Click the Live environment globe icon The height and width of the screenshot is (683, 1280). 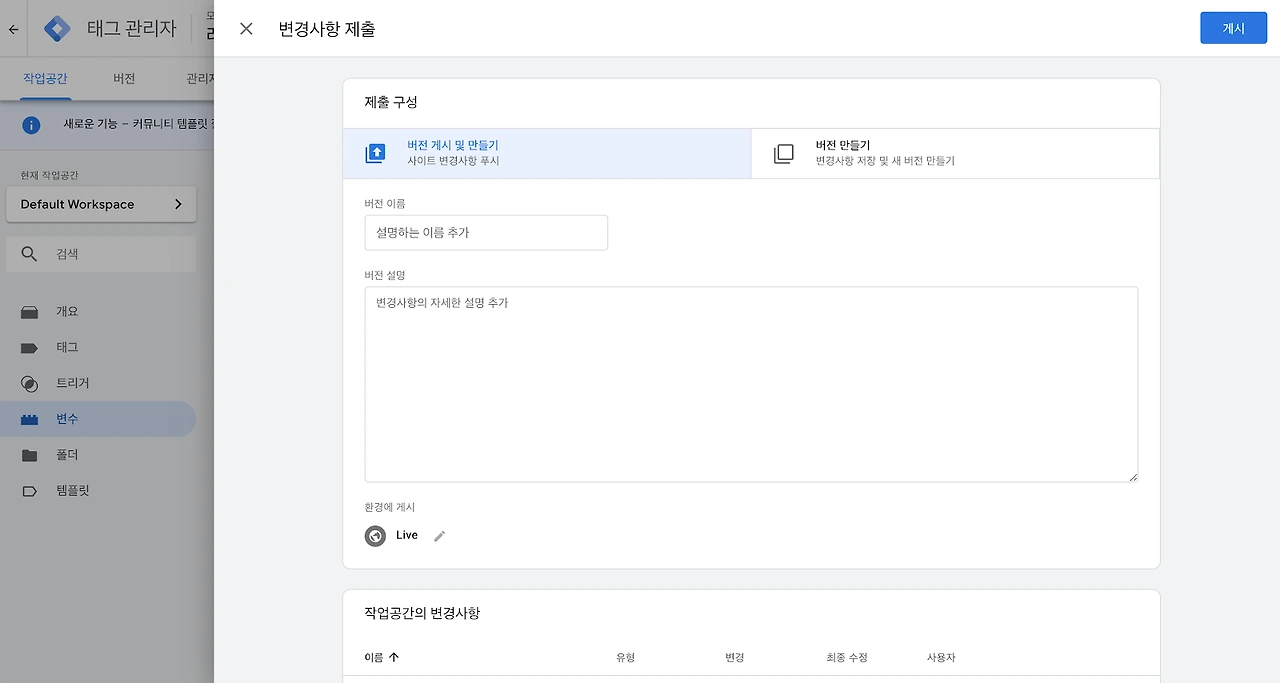375,536
